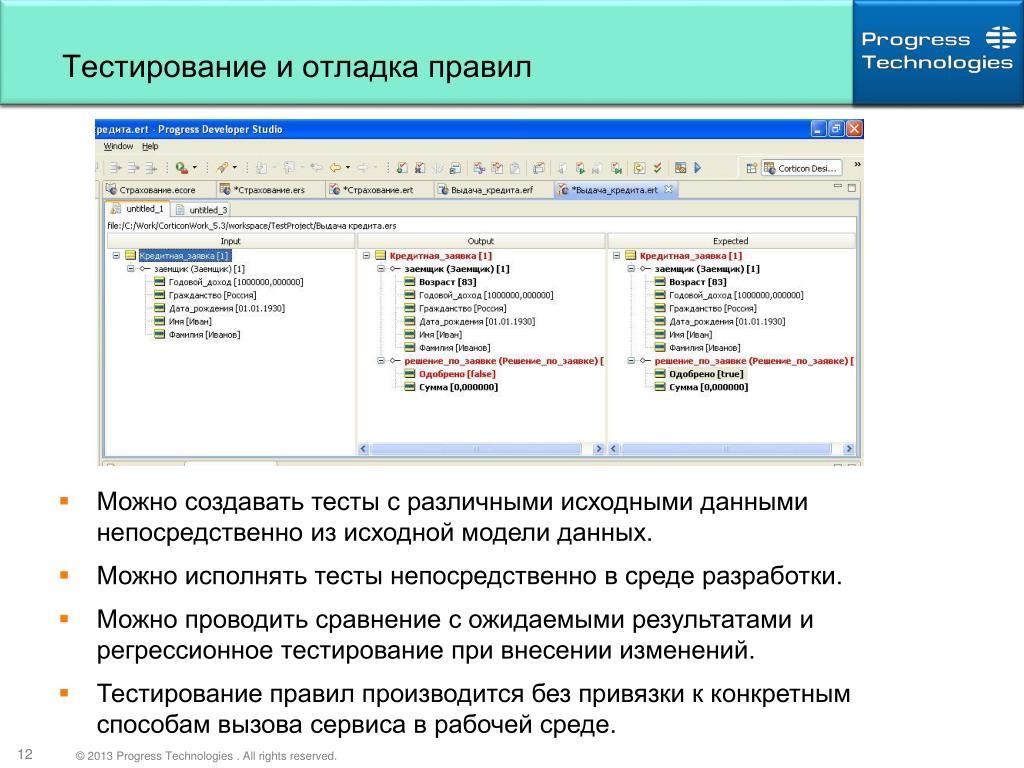
Task: Collapse решение_по_заявке in the Expected tree
Action: coord(631,360)
